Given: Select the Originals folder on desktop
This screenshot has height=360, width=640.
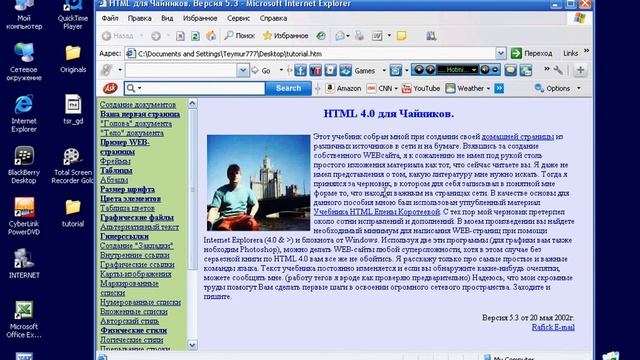Looking at the screenshot, I should coord(73,59).
